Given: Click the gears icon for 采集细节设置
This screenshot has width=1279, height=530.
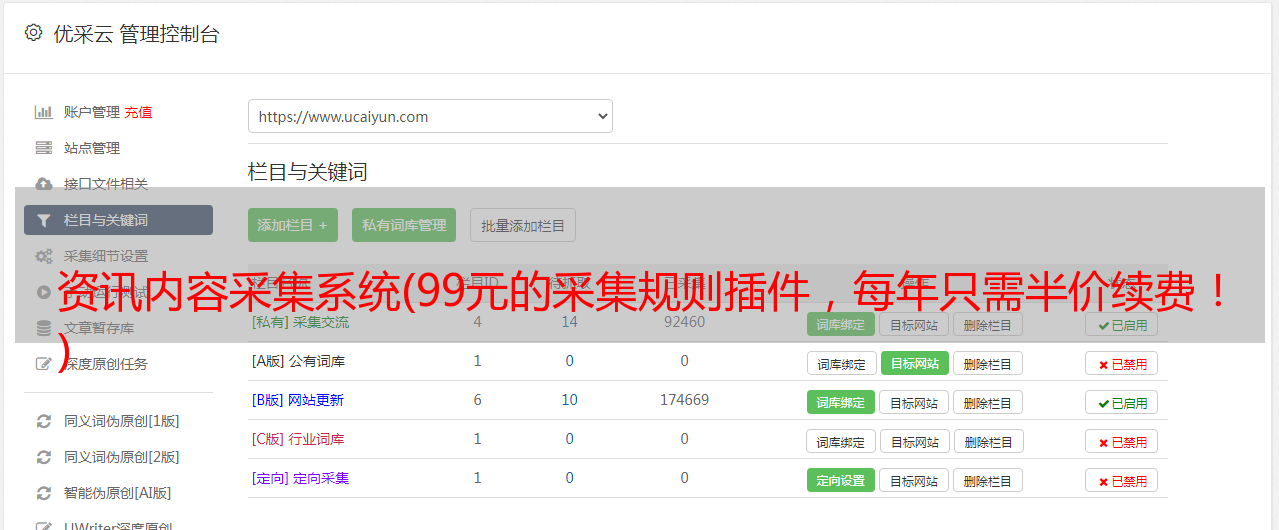Looking at the screenshot, I should point(44,256).
